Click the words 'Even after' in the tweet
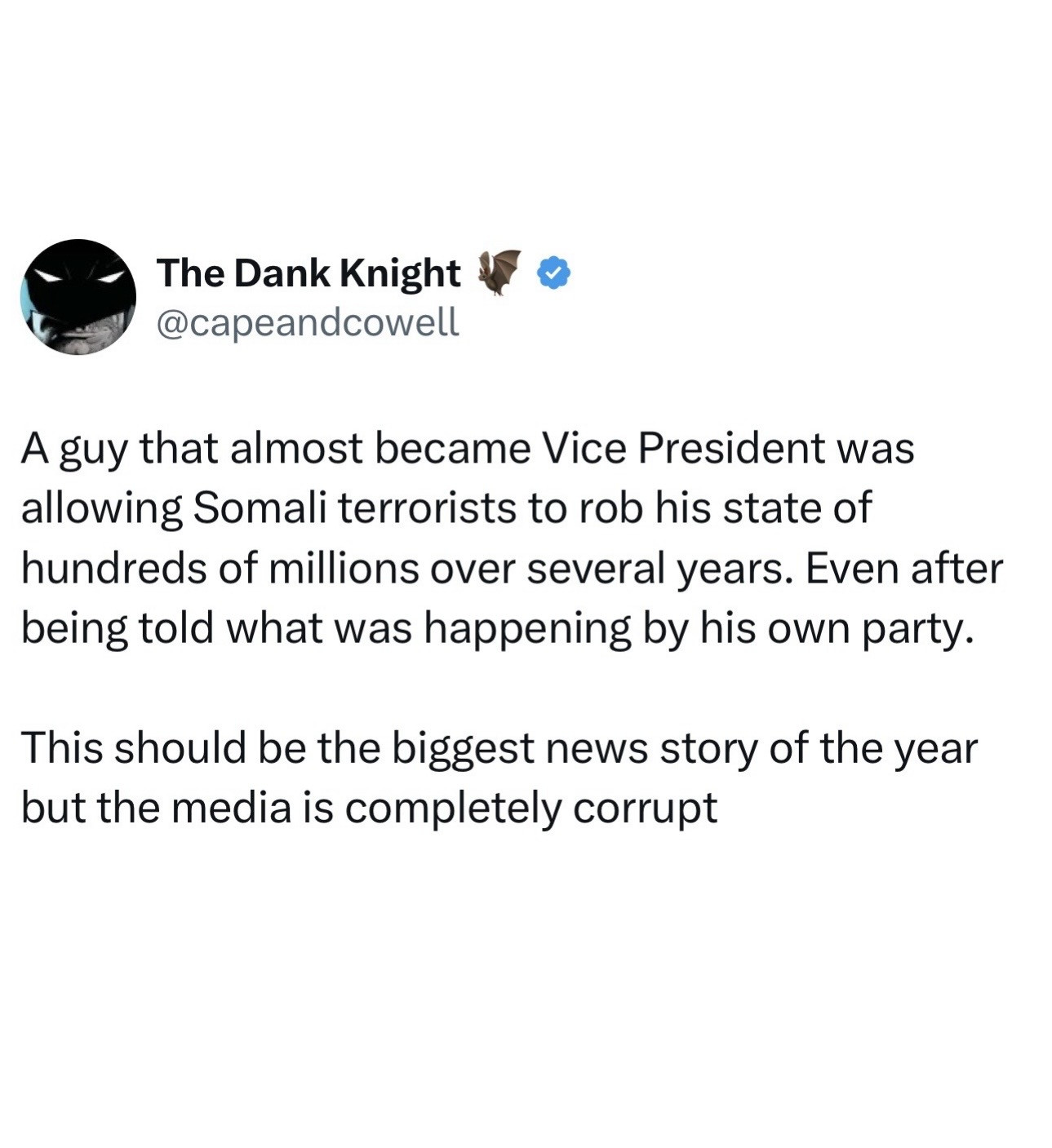The width and height of the screenshot is (1052, 1148). [x=904, y=568]
